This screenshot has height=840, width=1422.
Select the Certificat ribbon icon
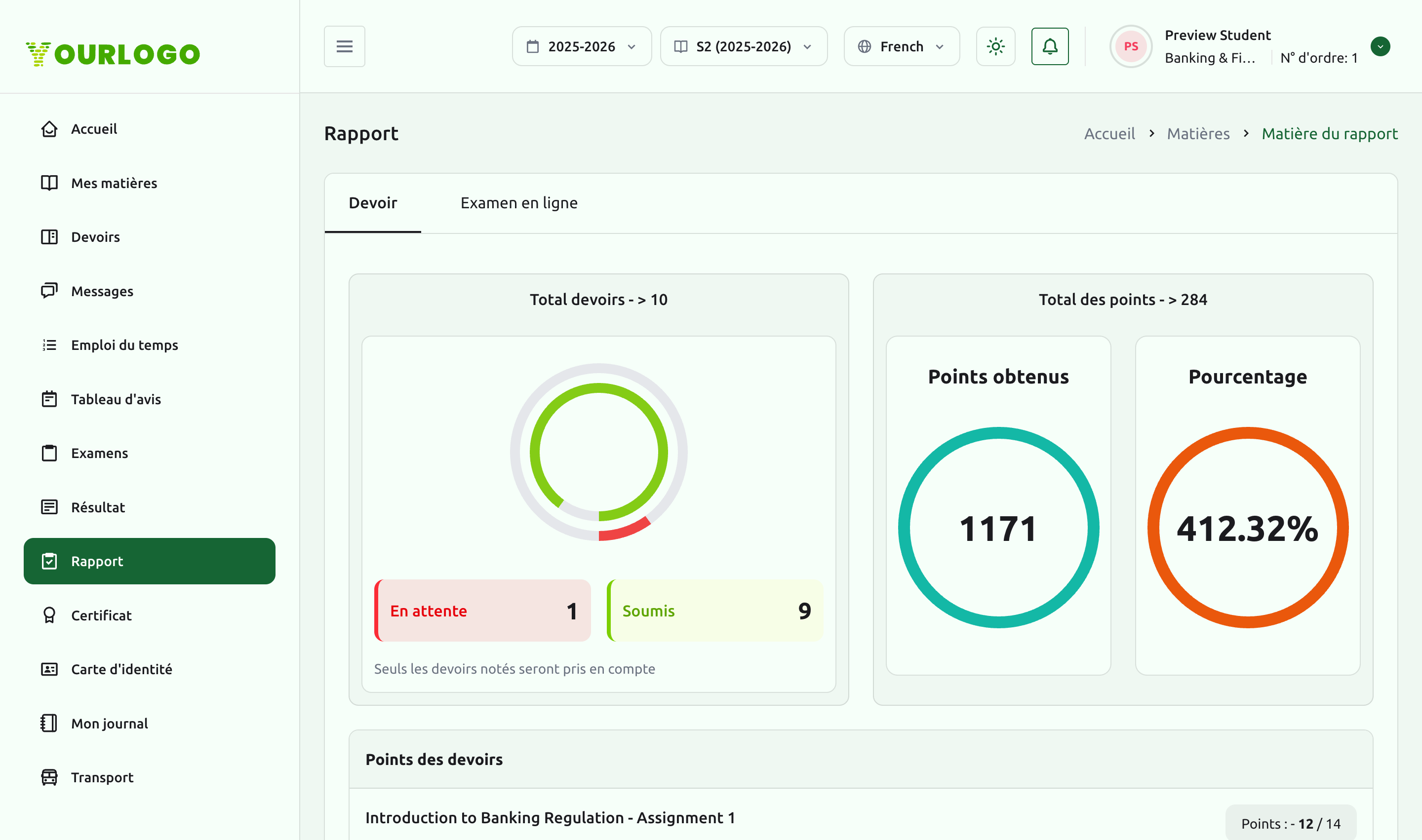pos(49,615)
